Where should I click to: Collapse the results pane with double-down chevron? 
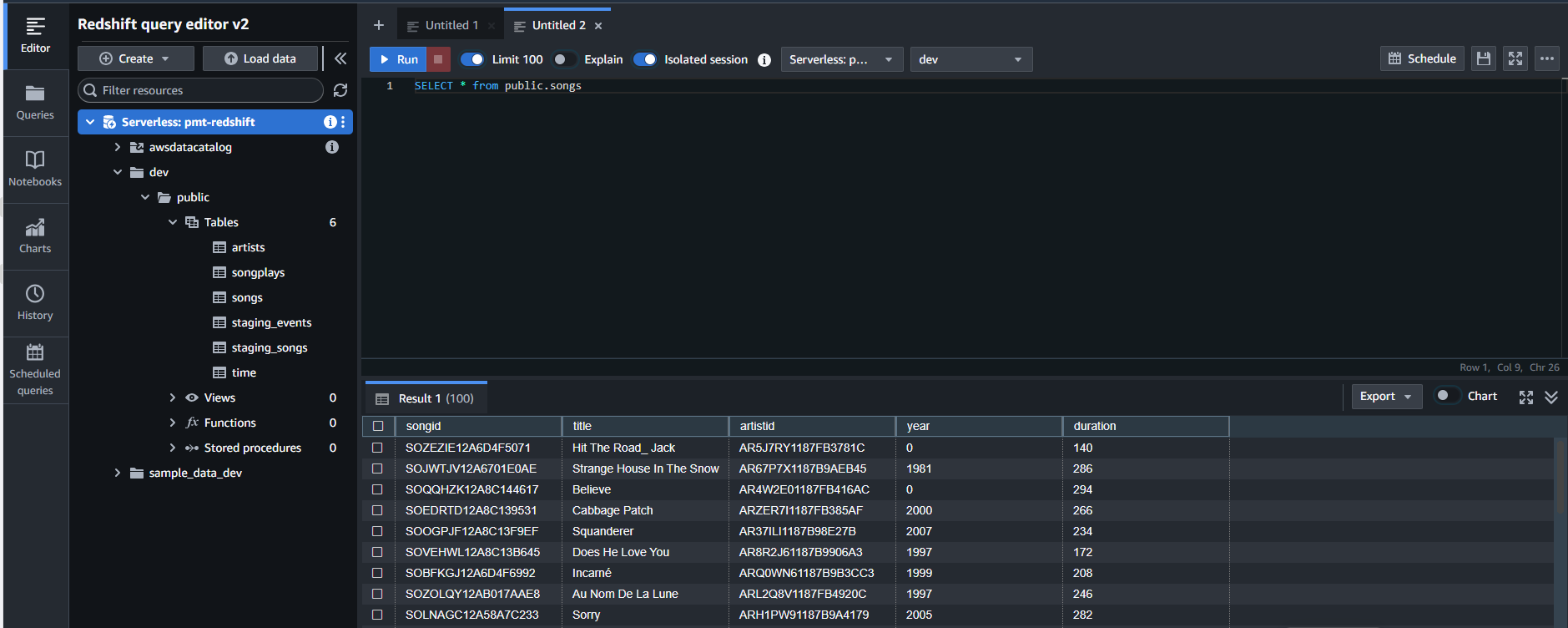pyautogui.click(x=1551, y=398)
